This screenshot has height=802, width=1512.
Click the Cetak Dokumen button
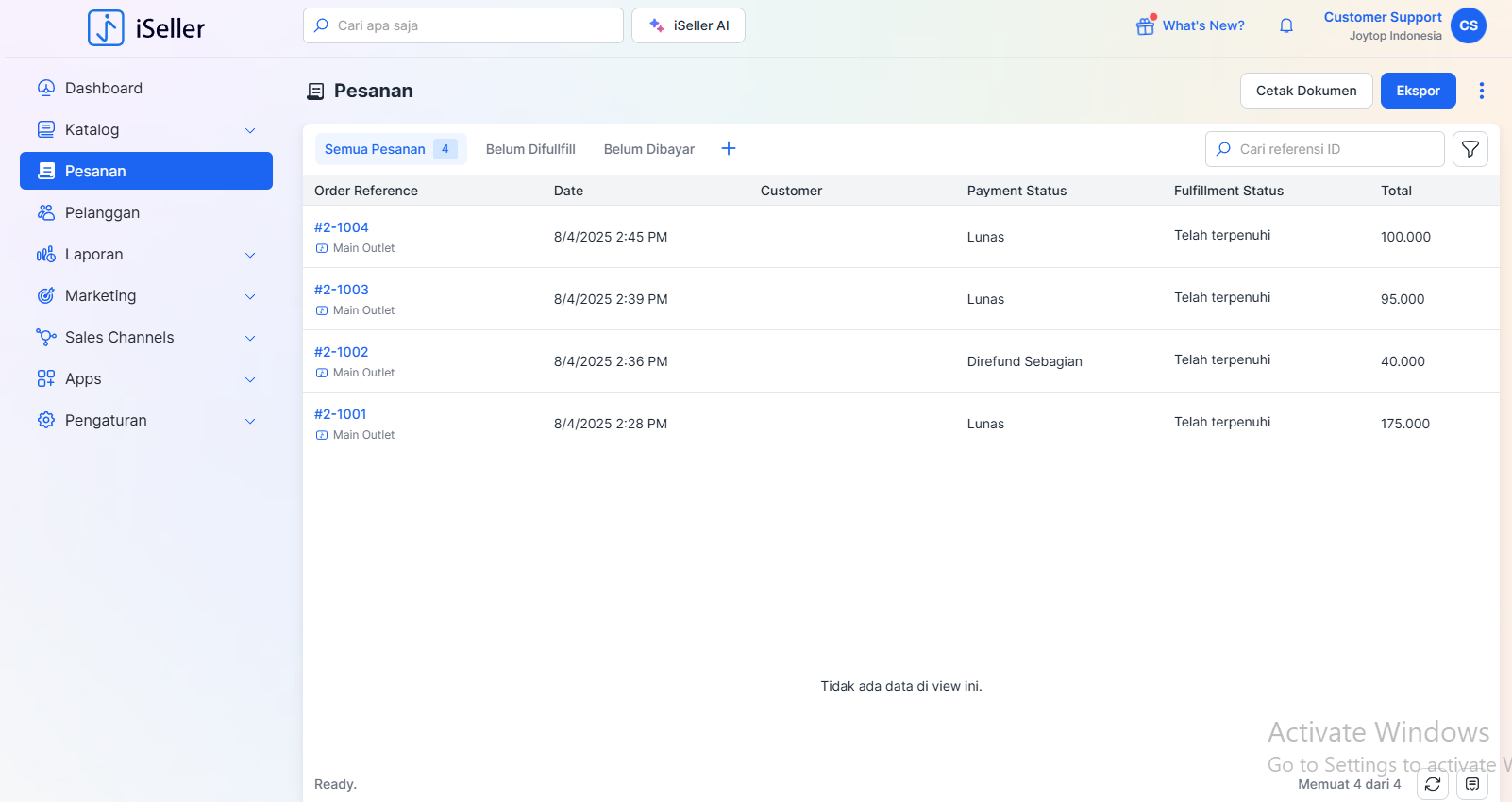pyautogui.click(x=1305, y=91)
